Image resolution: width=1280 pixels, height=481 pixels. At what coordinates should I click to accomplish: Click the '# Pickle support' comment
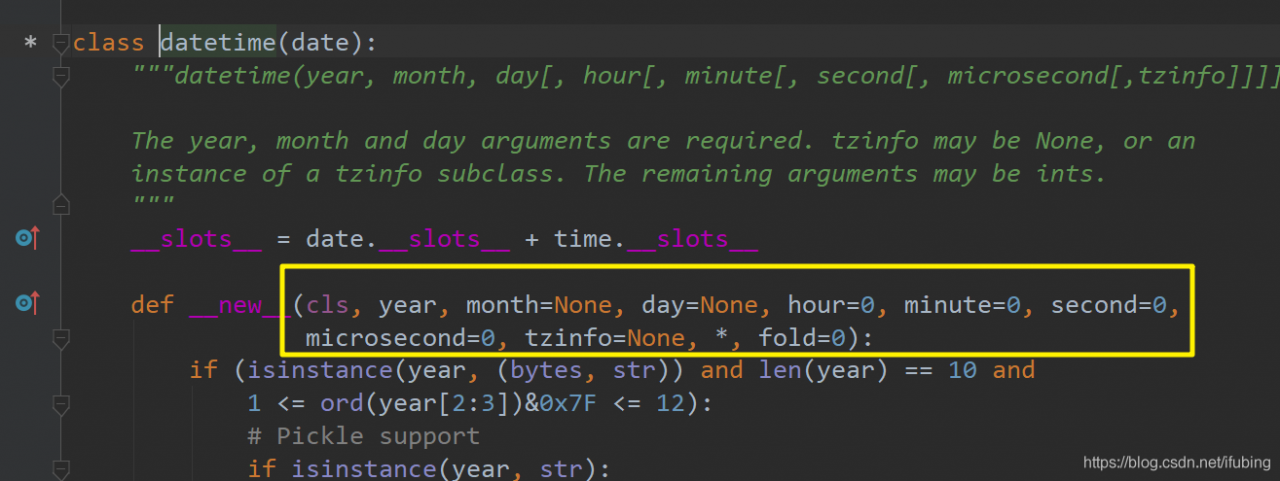pos(364,436)
